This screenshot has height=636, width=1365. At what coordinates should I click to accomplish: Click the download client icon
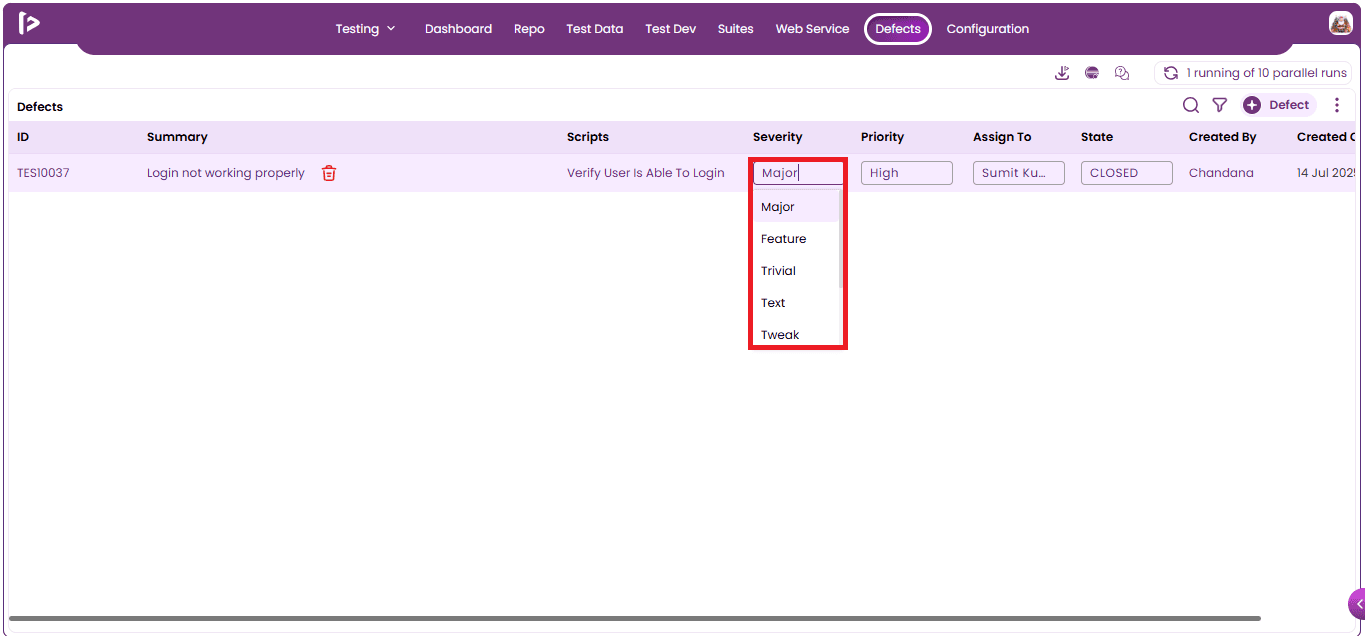pyautogui.click(x=1062, y=73)
